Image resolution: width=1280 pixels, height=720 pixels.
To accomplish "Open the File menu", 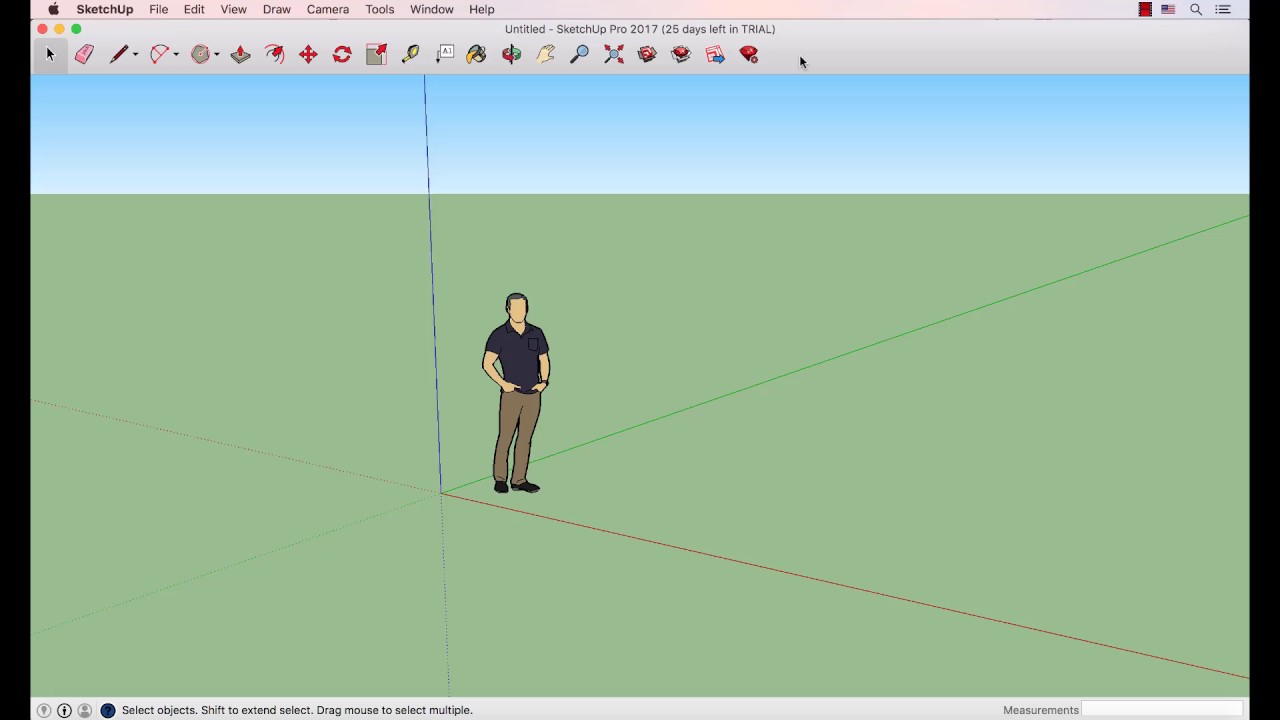I will (x=159, y=9).
